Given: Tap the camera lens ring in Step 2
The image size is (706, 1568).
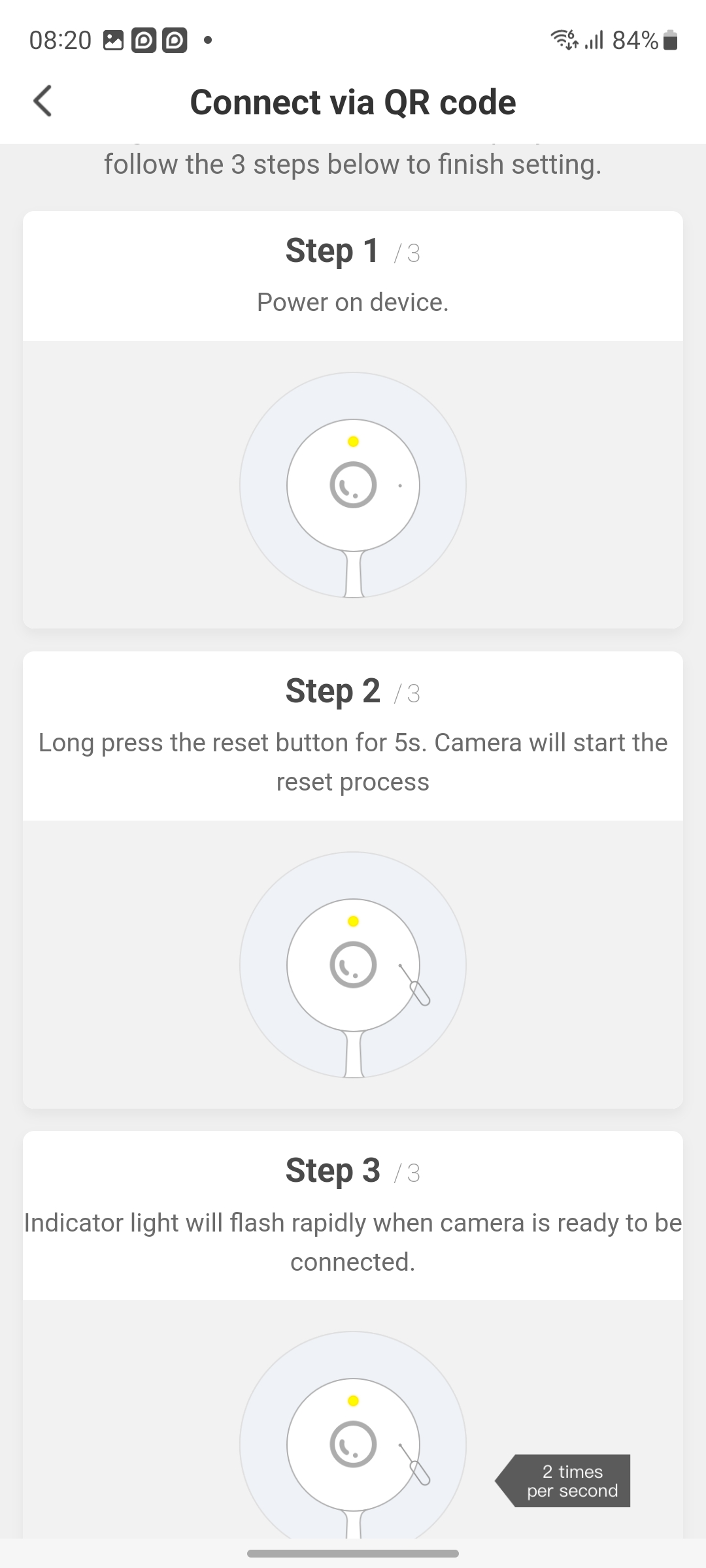Looking at the screenshot, I should pos(353,964).
